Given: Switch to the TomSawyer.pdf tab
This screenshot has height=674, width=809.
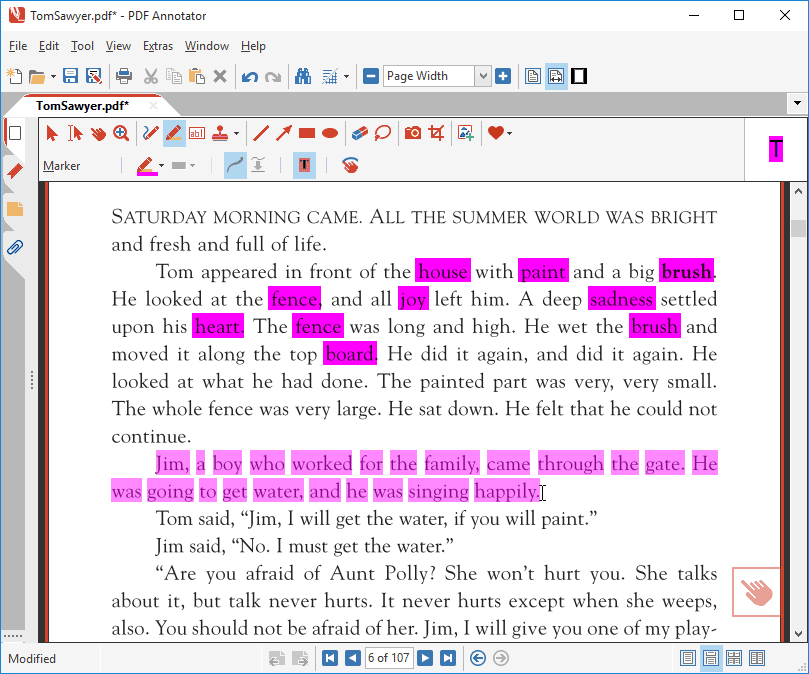Looking at the screenshot, I should (x=83, y=106).
